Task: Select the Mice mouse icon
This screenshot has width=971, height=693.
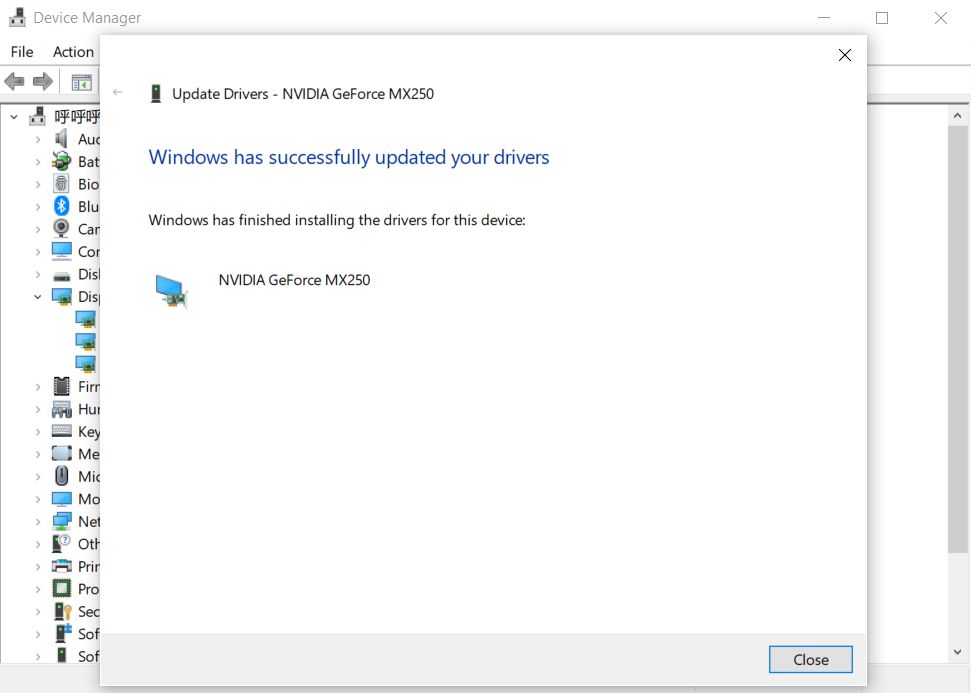Action: 61,476
